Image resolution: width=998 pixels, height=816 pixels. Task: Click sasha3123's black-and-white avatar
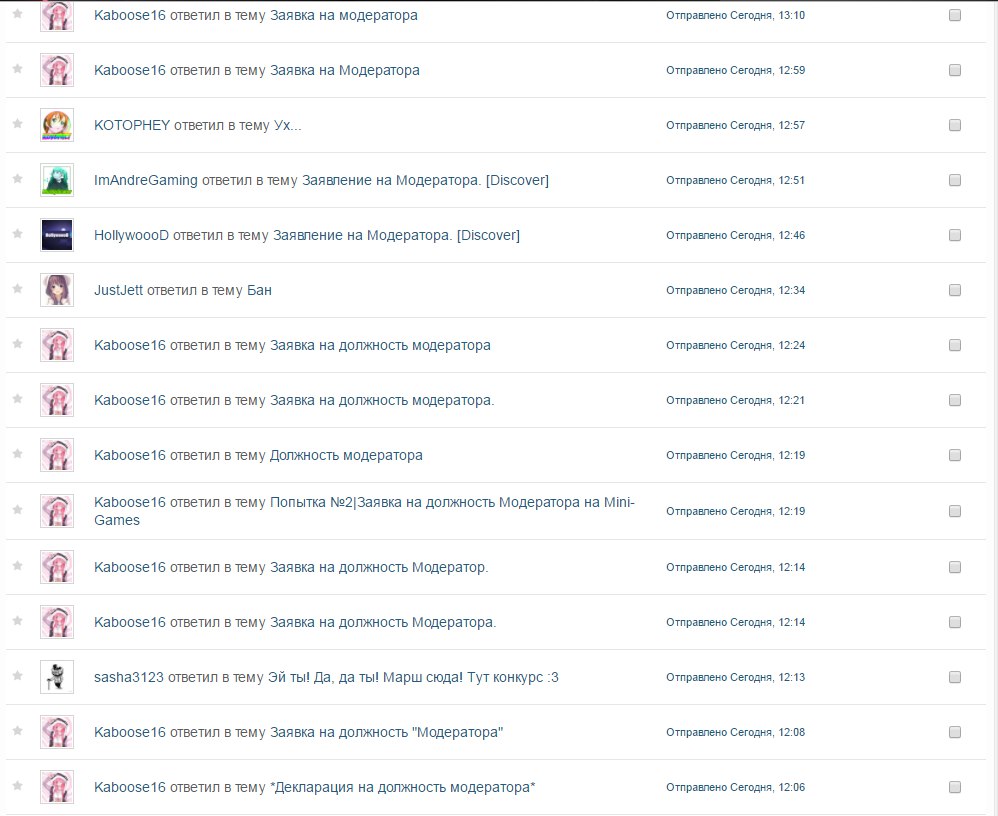tap(57, 677)
